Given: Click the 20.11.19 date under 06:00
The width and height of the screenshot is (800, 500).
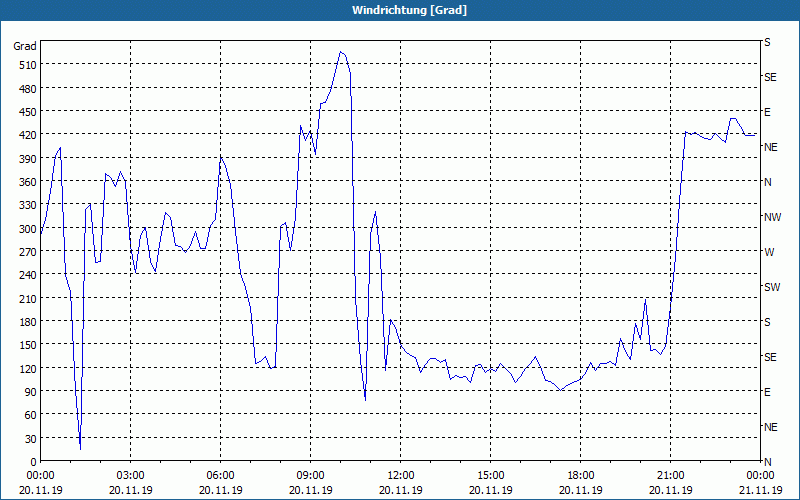Looking at the screenshot, I should 220,490.
